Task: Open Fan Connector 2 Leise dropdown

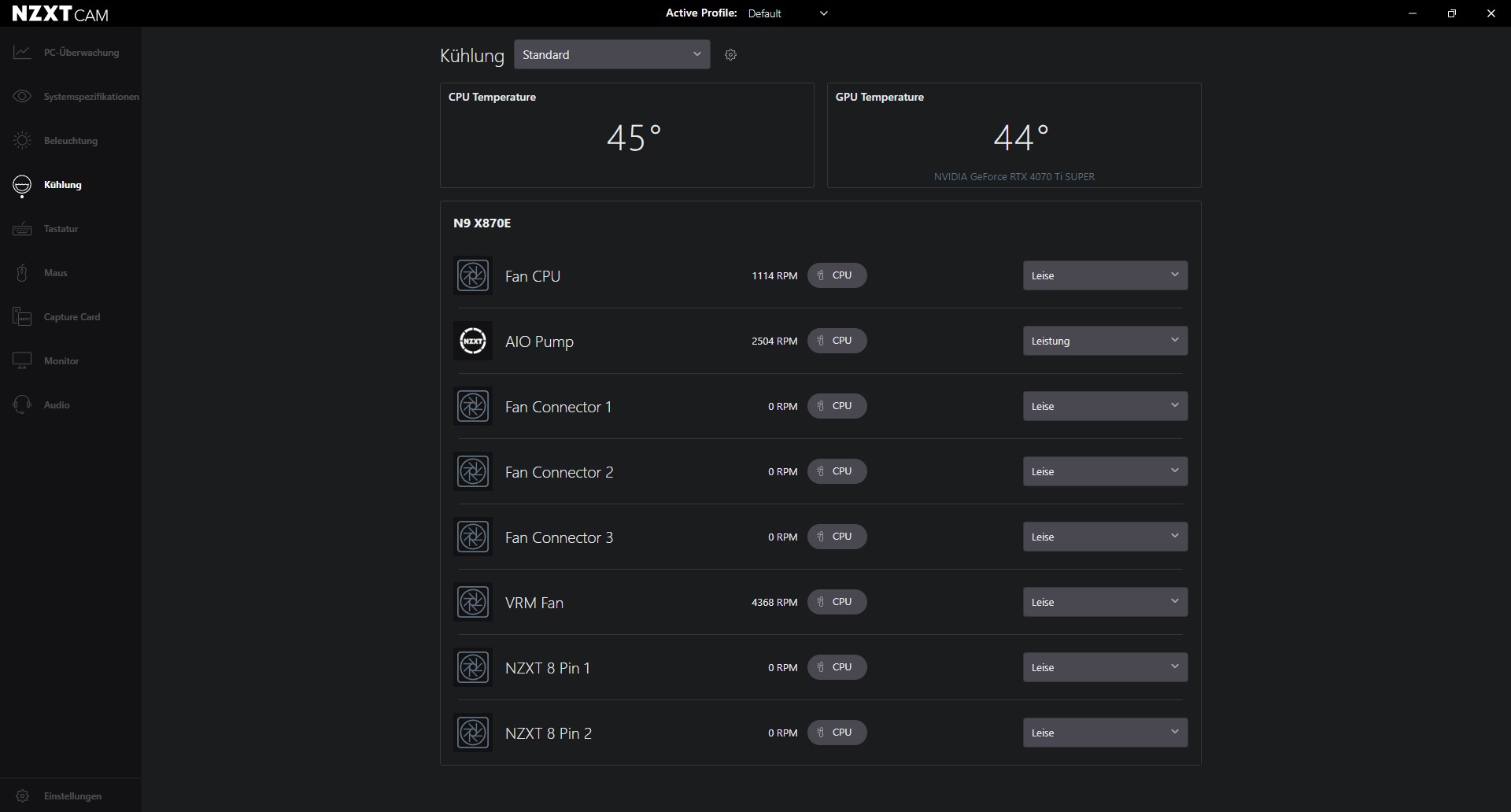Action: coord(1104,471)
